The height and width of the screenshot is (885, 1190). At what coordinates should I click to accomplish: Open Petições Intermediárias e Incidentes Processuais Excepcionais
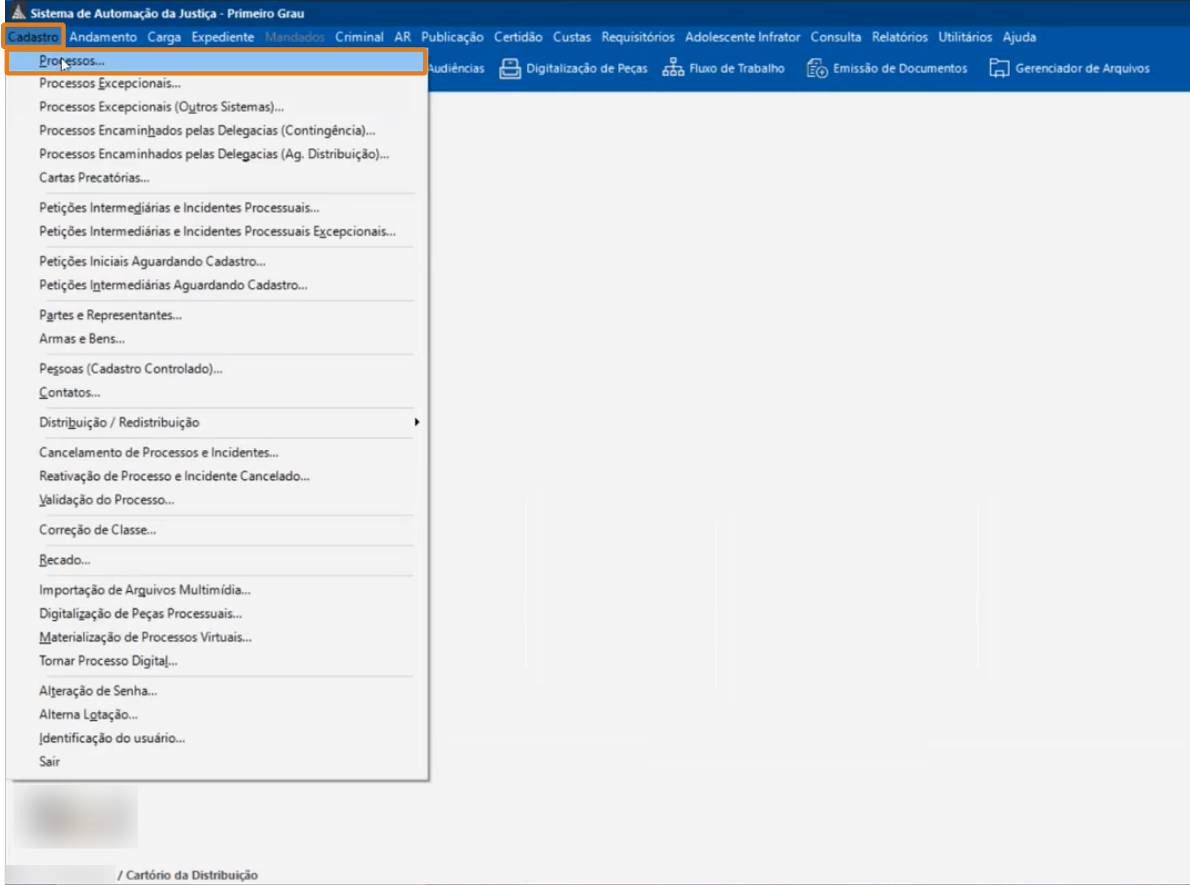pyautogui.click(x=216, y=231)
